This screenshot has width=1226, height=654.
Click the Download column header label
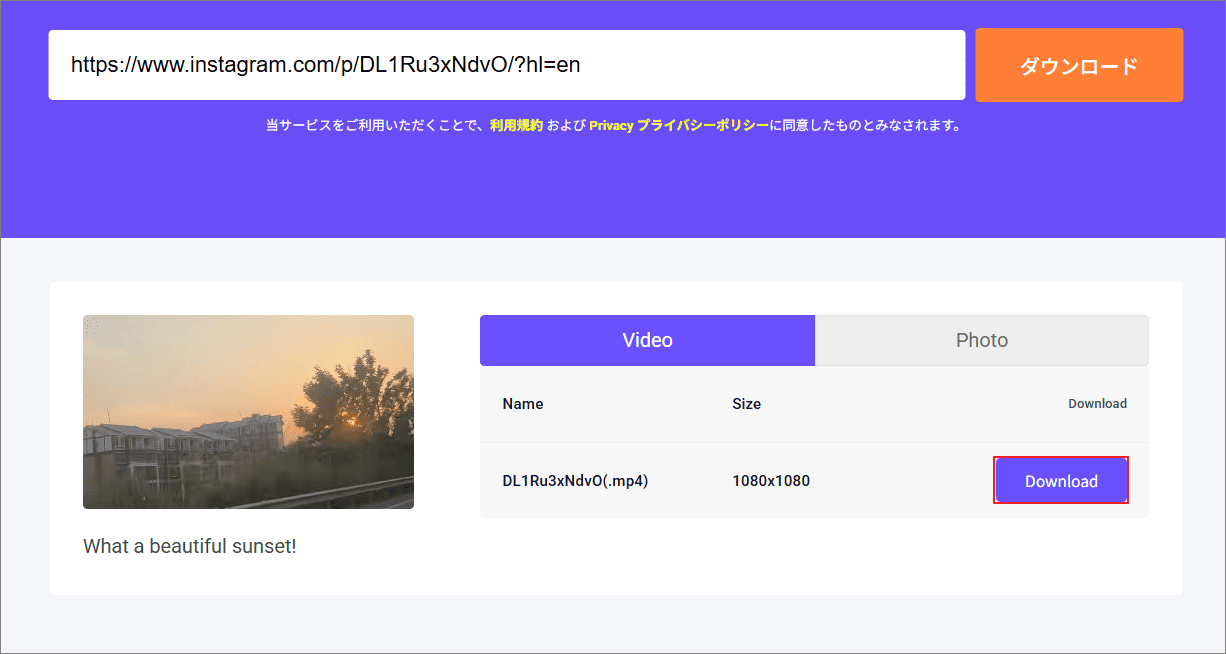pos(1097,403)
